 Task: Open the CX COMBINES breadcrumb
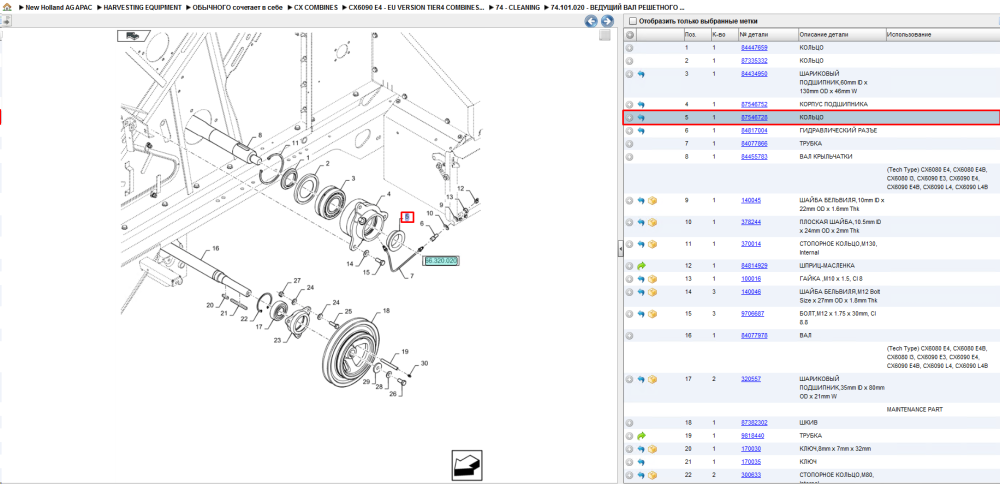tap(316, 8)
